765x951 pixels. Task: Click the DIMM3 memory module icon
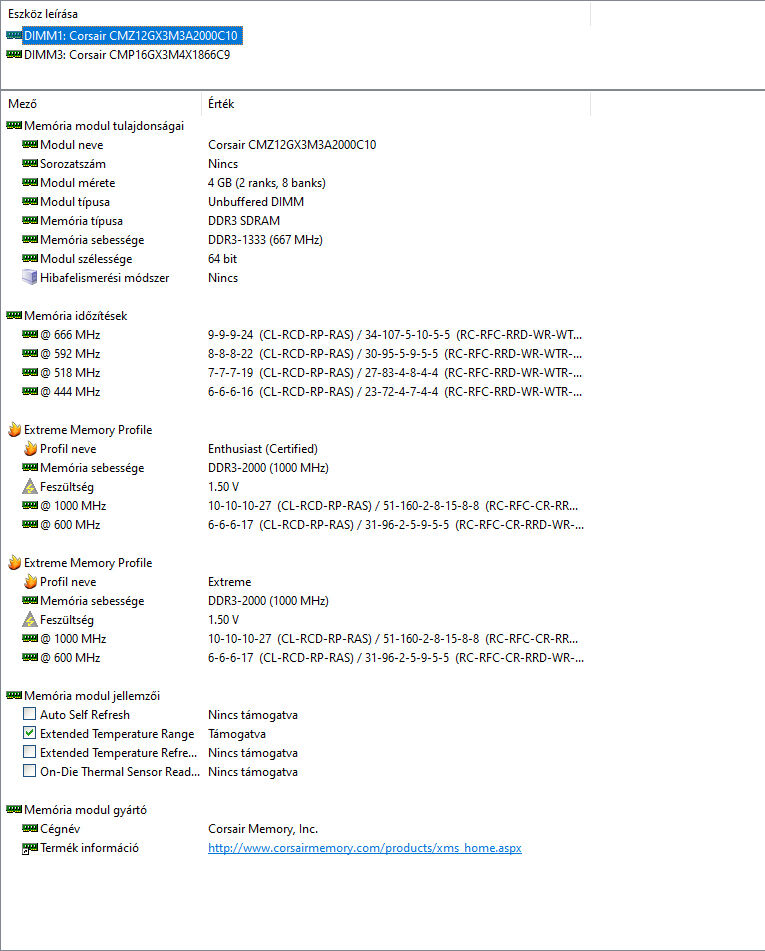click(x=13, y=55)
